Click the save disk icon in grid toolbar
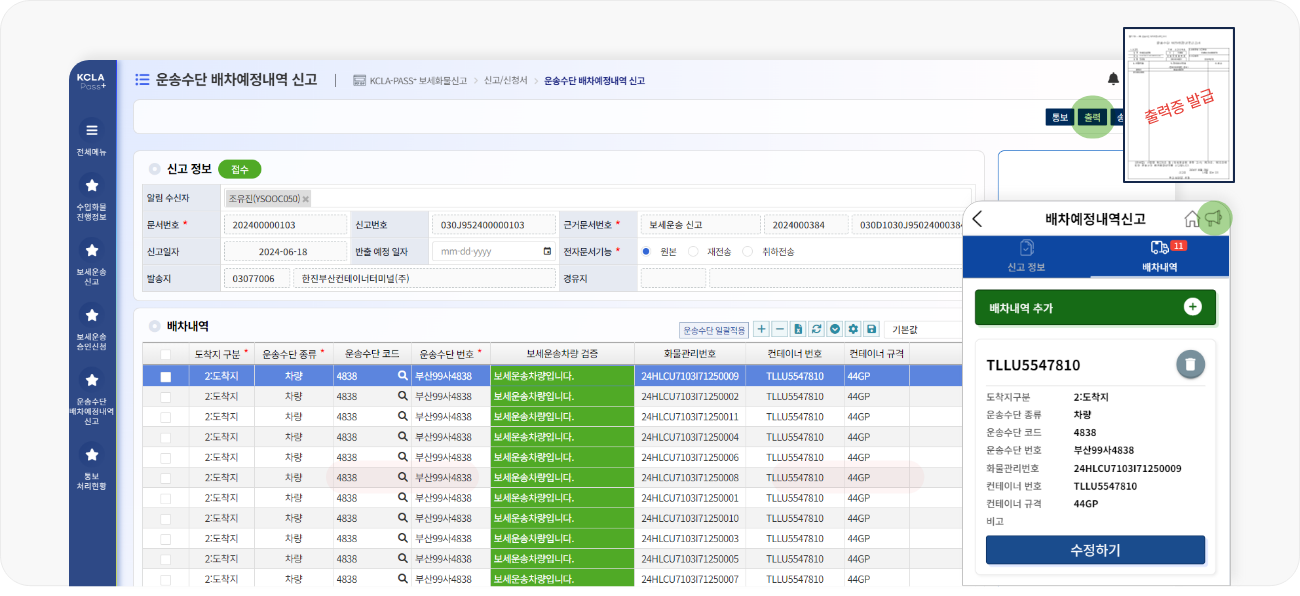Image resolution: width=1300 pixels, height=596 pixels. [x=872, y=329]
